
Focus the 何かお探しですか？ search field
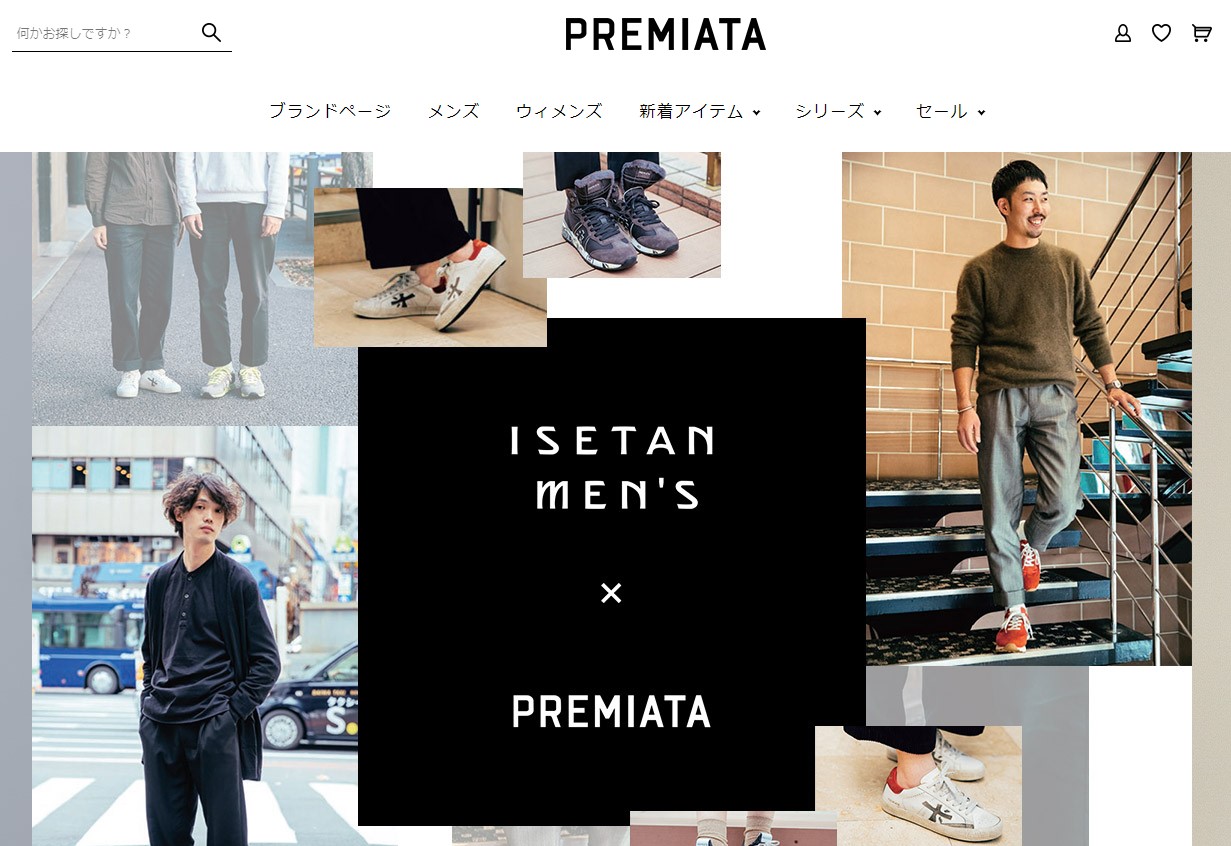point(105,33)
